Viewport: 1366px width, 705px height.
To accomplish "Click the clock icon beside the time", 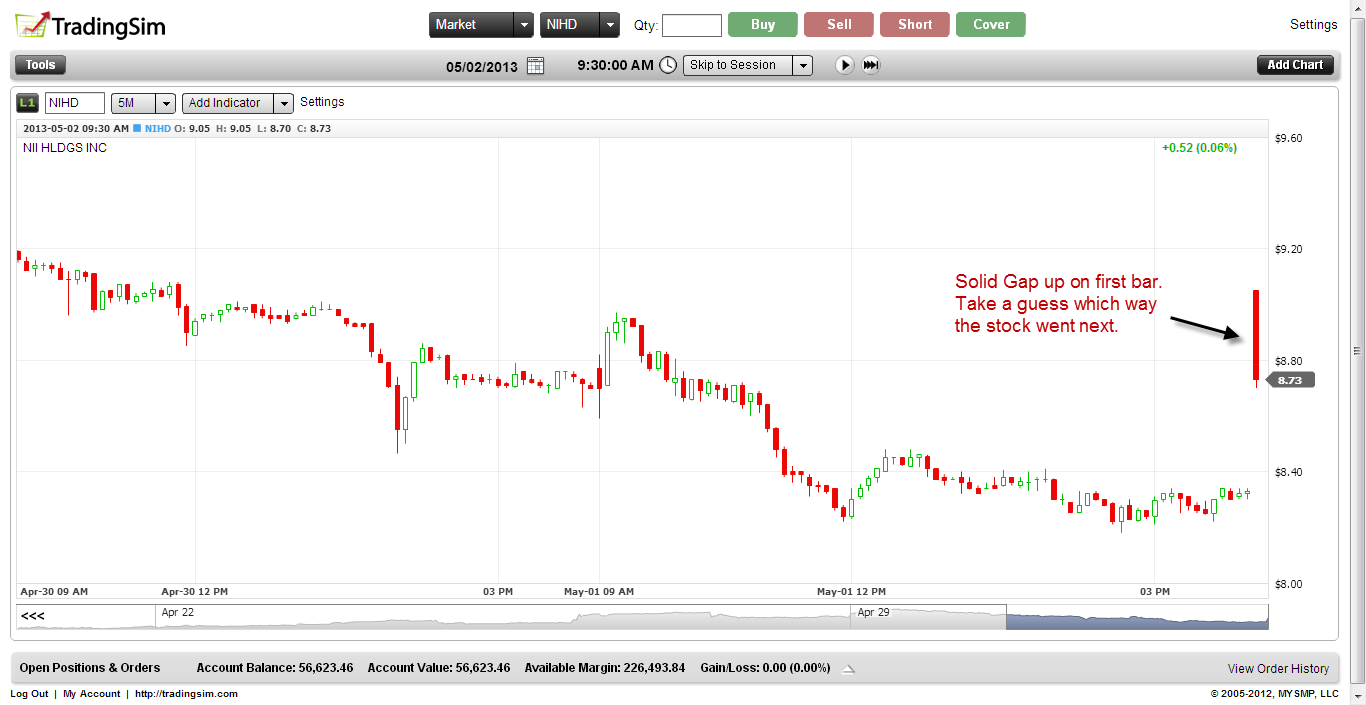I will [667, 66].
